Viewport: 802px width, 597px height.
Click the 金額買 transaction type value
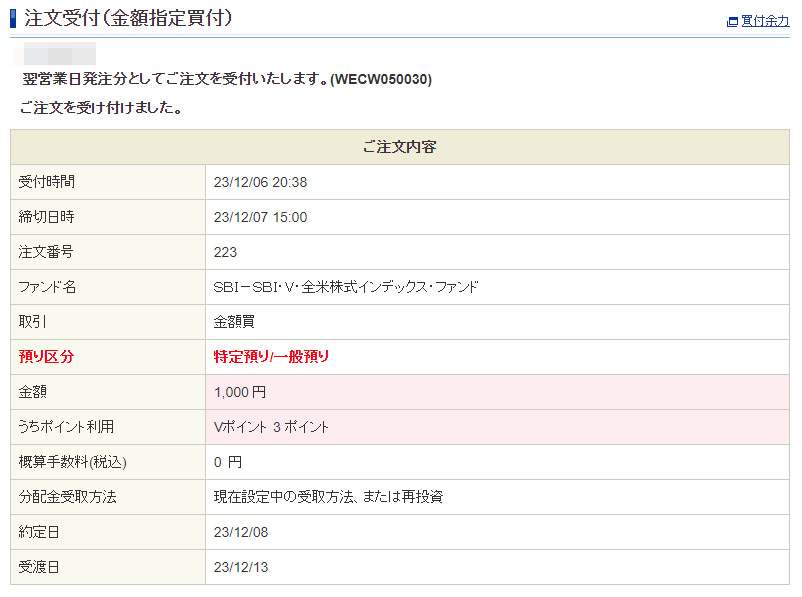click(x=234, y=322)
